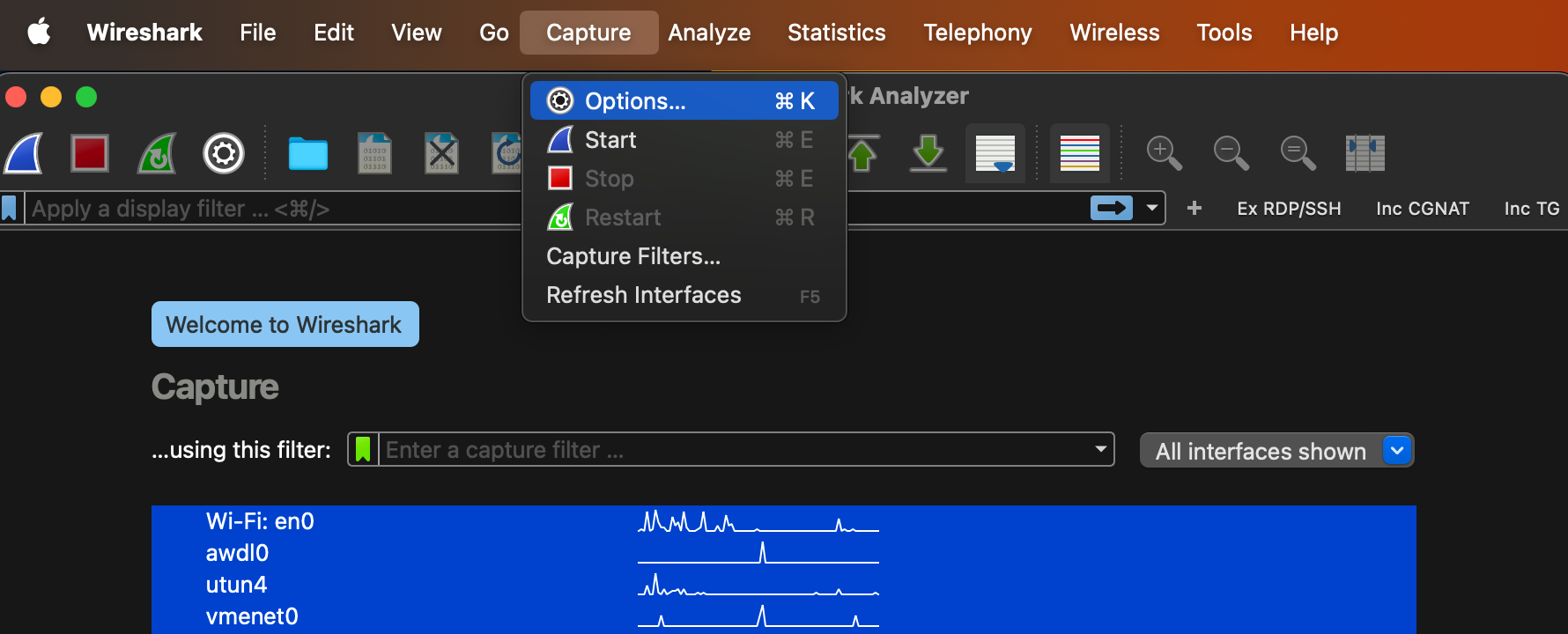Click the Wi-Fi: en0 traffic sparkline
The image size is (1568, 634).
click(758, 521)
